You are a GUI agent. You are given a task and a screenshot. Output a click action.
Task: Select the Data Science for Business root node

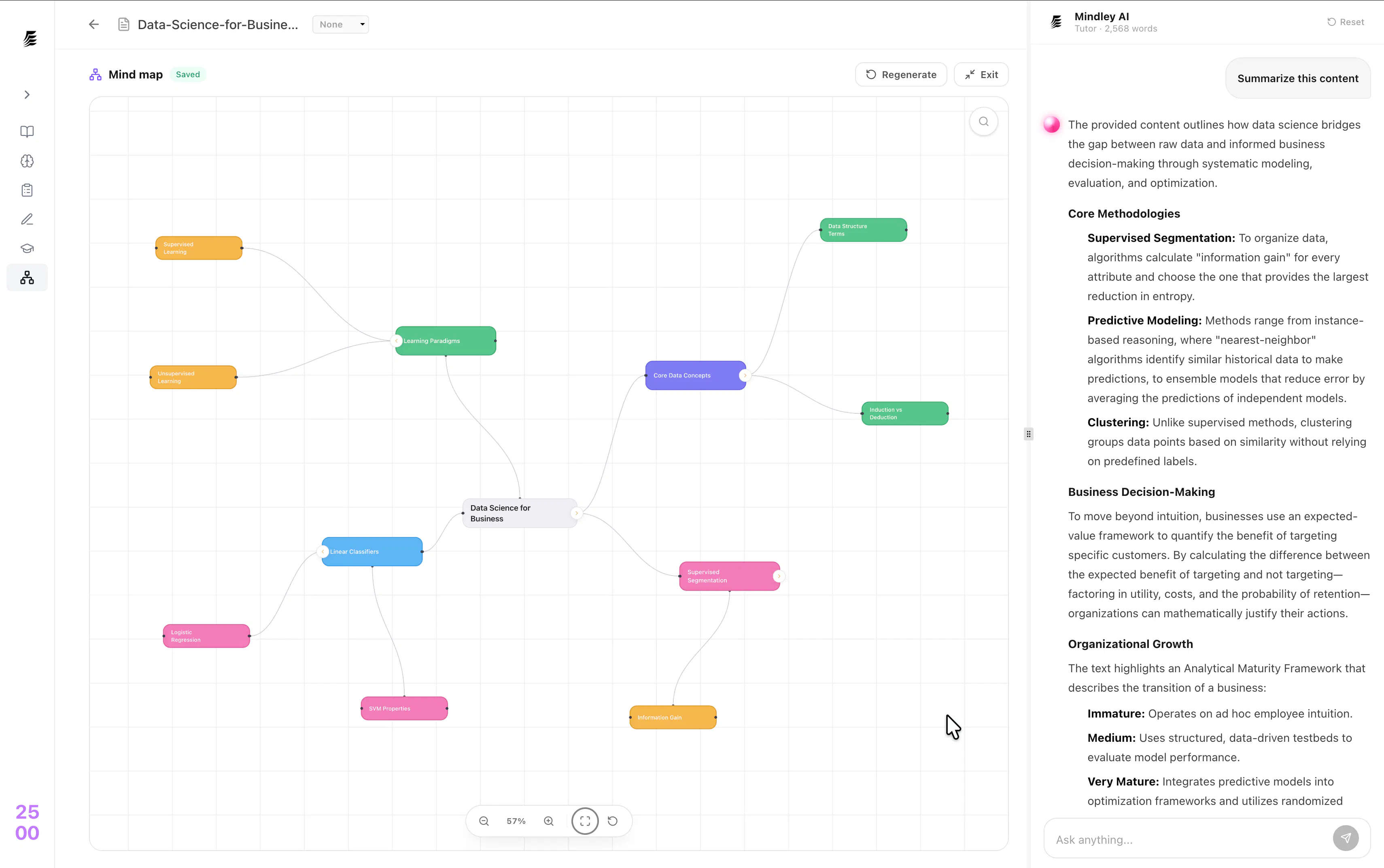tap(520, 513)
